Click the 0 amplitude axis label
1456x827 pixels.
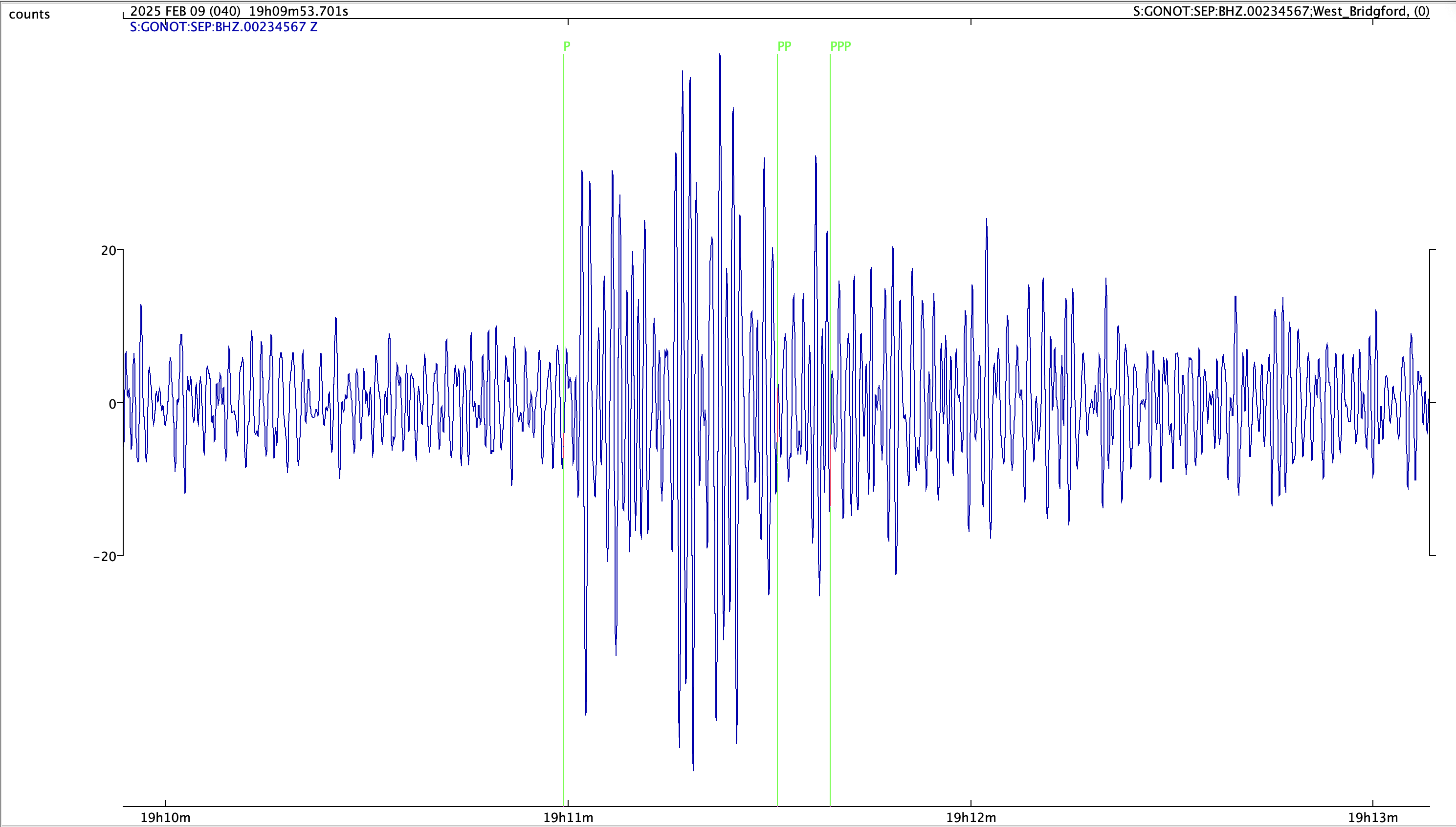[112, 404]
